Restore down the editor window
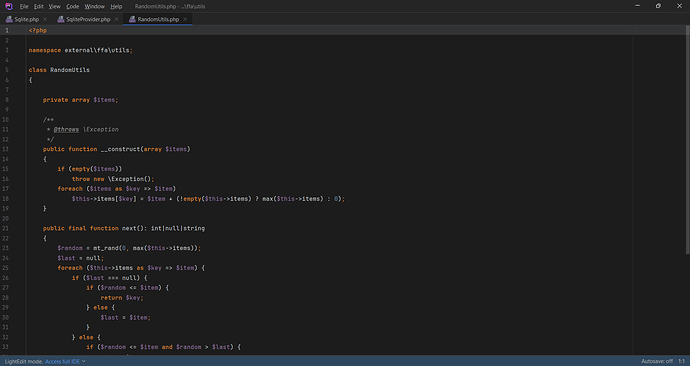 [658, 6]
